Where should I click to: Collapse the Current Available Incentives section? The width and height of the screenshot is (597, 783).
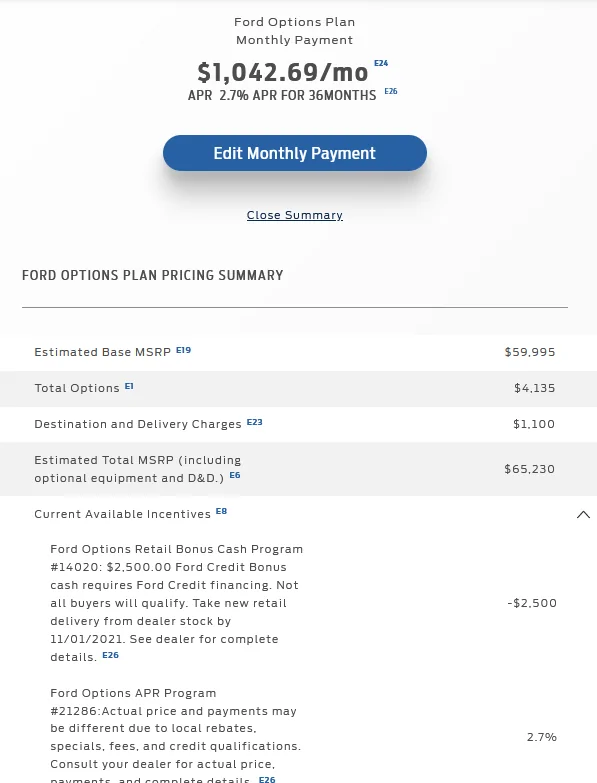[x=583, y=514]
